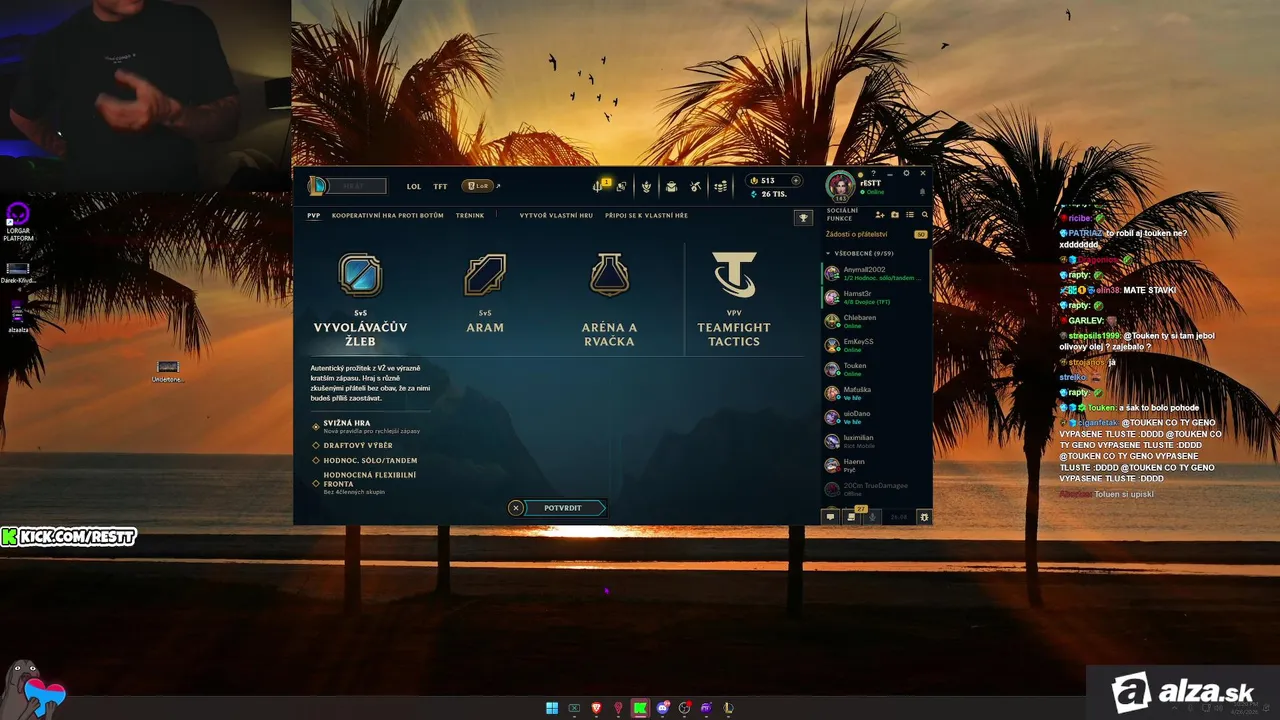Click the Potvrdit confirm button
This screenshot has width=1280, height=720.
(565, 508)
